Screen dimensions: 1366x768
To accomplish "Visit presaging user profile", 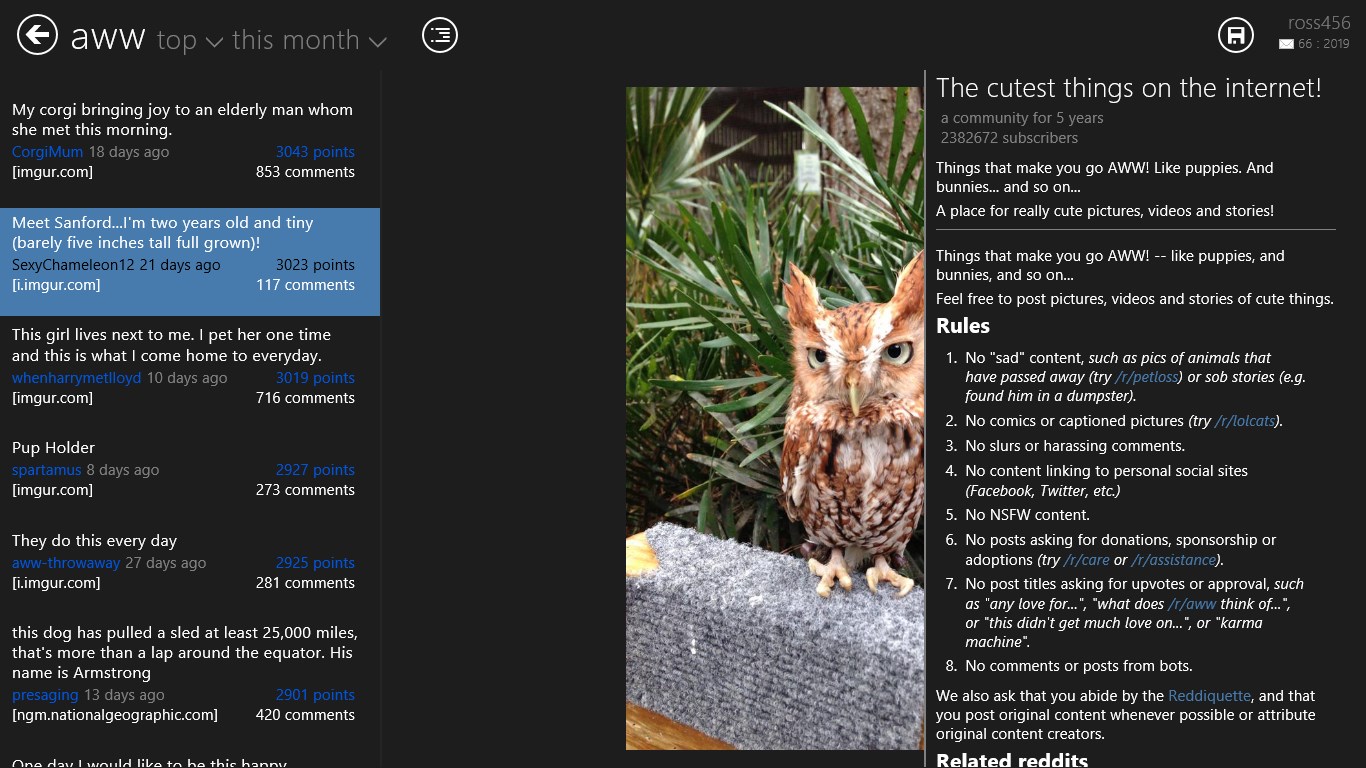I will 45,695.
